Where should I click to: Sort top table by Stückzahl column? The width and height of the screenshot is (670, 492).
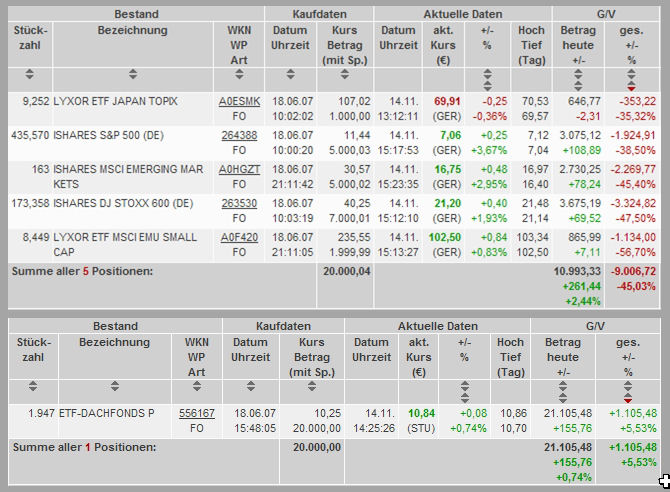[29, 74]
